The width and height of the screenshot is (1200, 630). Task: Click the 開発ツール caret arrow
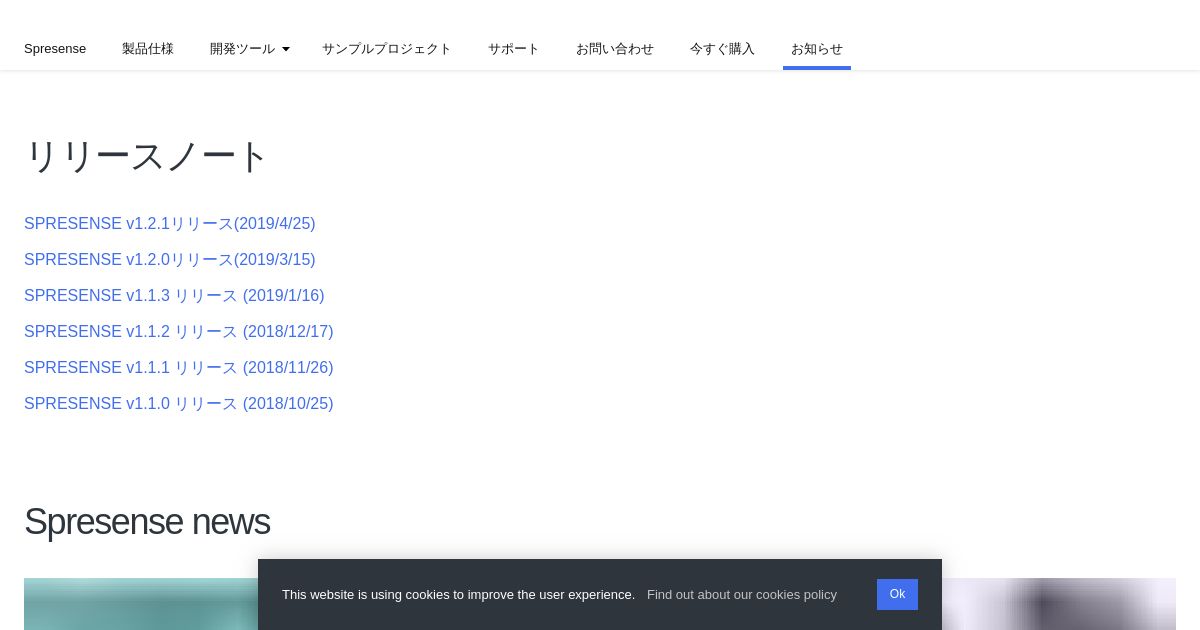[x=286, y=49]
